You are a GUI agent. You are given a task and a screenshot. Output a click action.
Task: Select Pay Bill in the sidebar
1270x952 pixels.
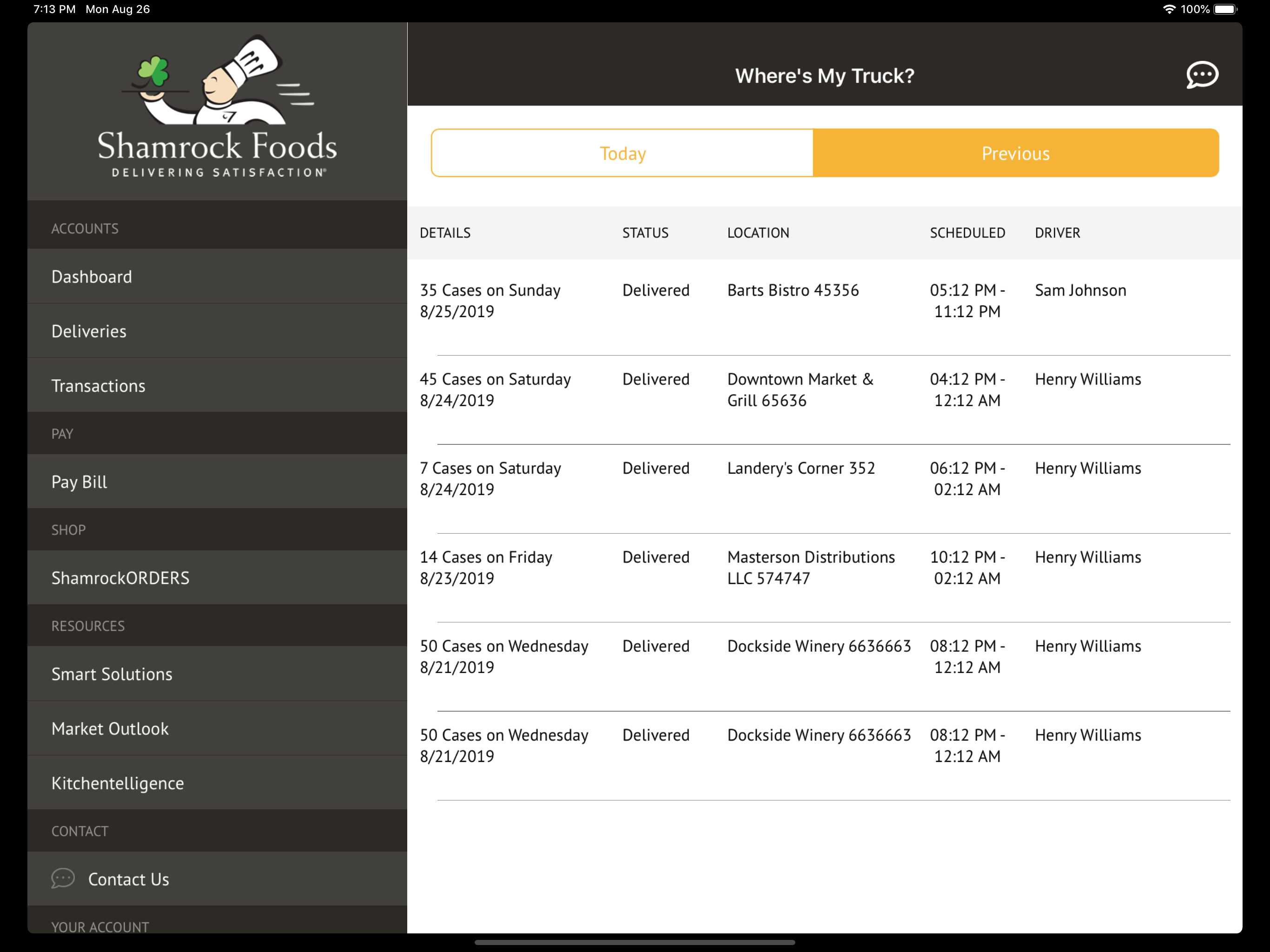(217, 482)
